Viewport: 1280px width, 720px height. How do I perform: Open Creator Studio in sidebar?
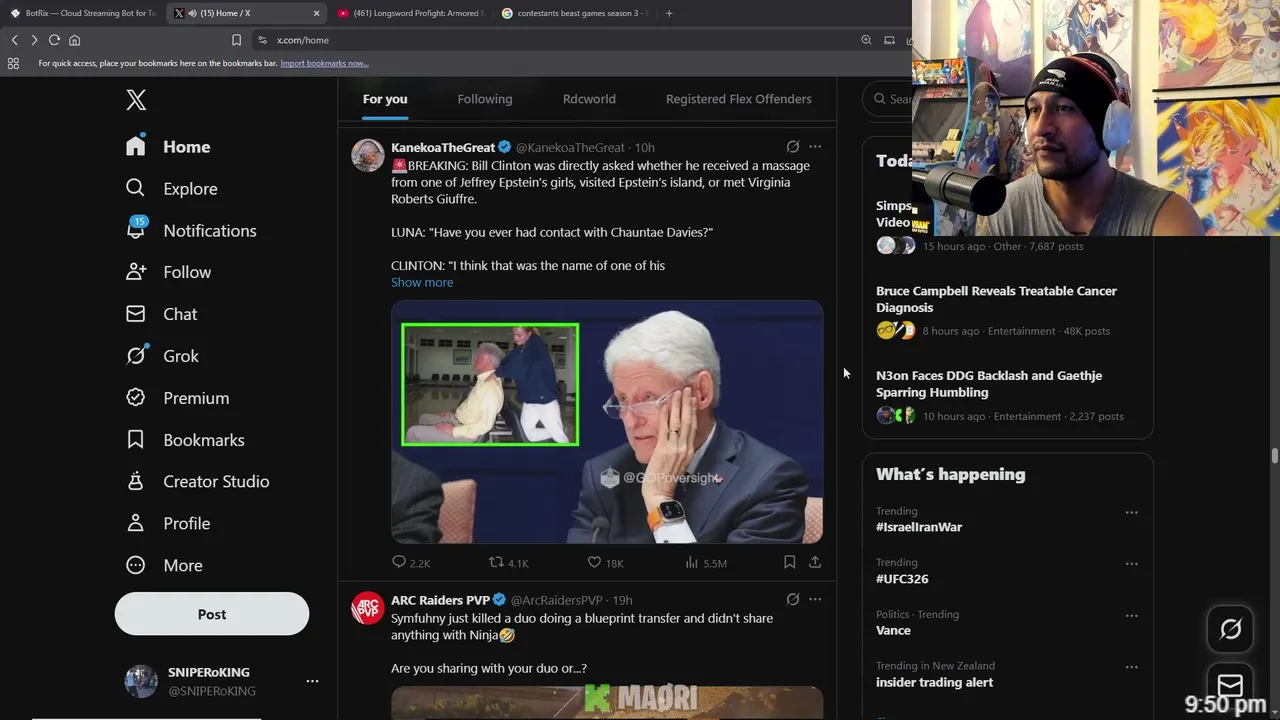[197, 481]
